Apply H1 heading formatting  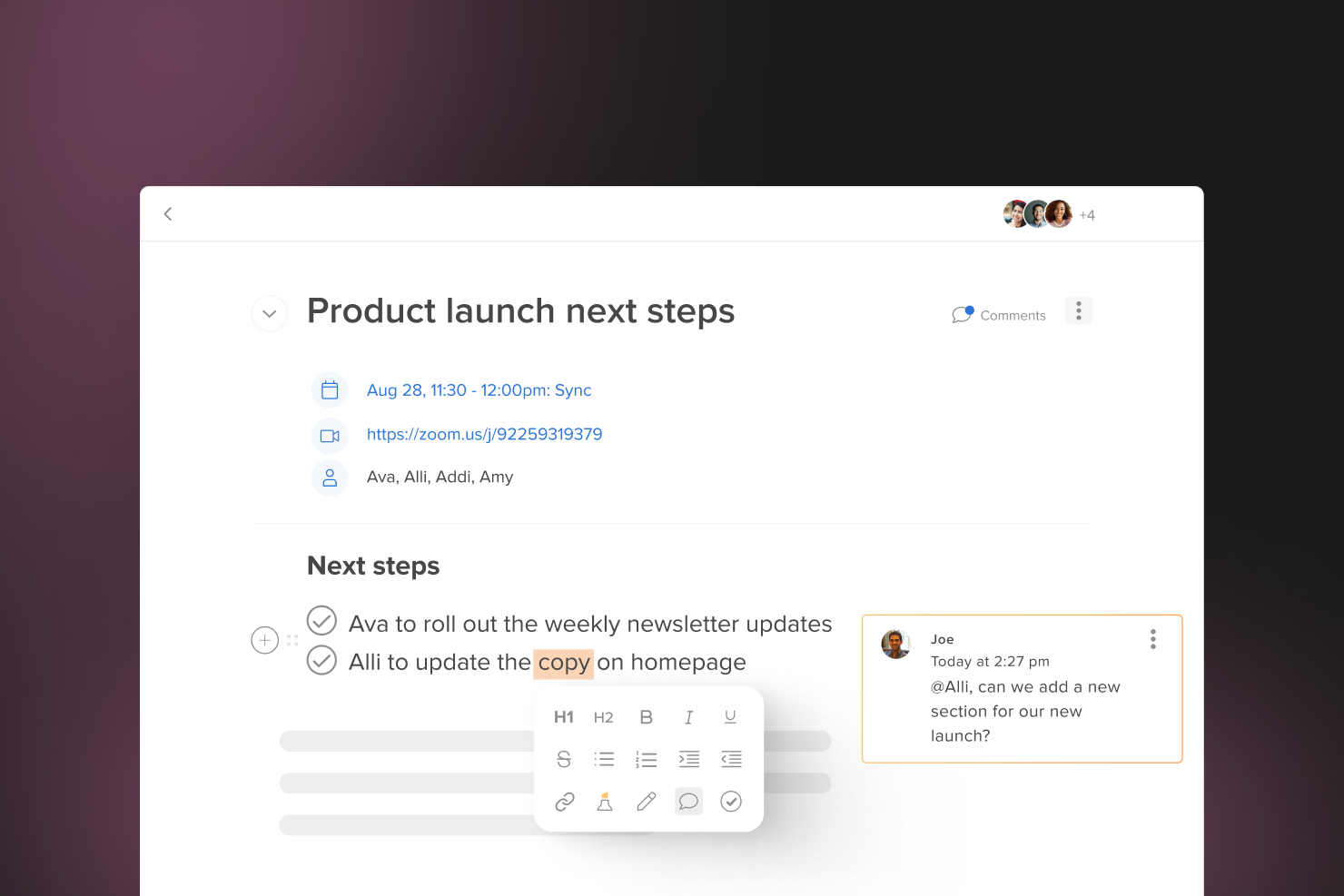pyautogui.click(x=564, y=717)
